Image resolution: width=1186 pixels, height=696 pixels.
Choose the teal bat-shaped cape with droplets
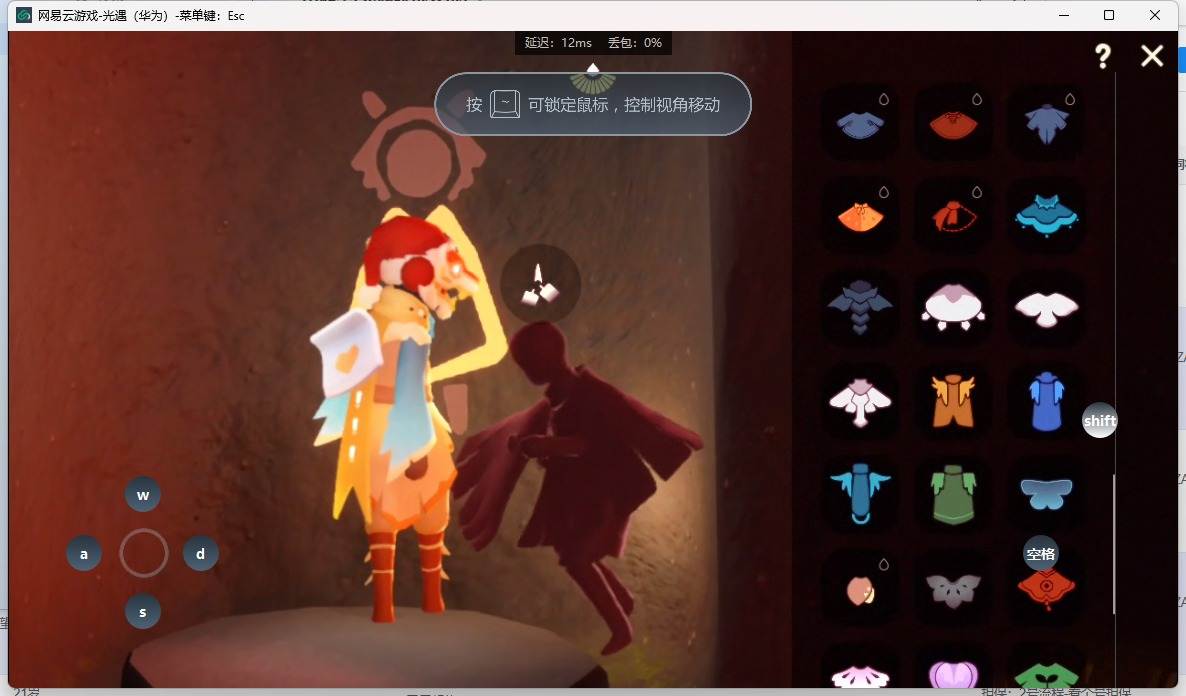(1046, 216)
